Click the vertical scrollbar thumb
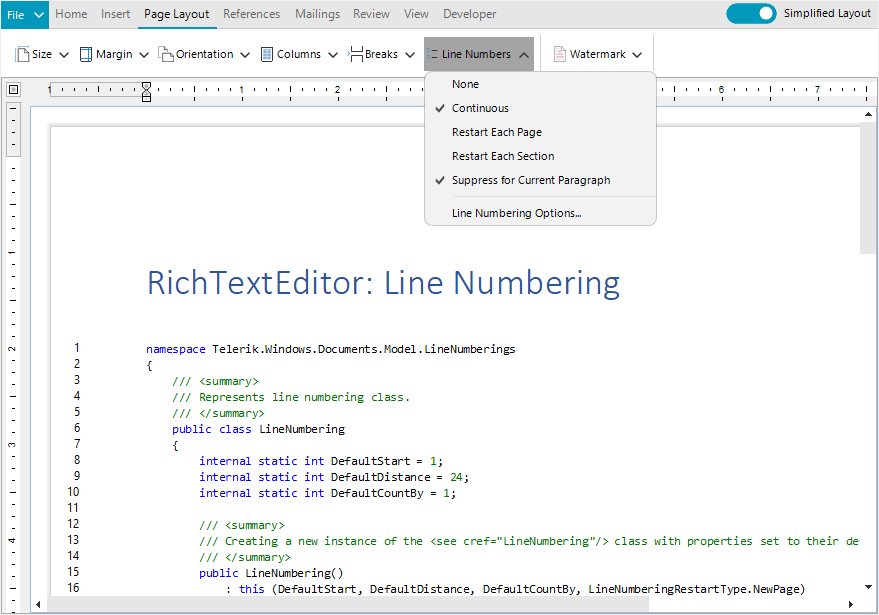 click(868, 188)
